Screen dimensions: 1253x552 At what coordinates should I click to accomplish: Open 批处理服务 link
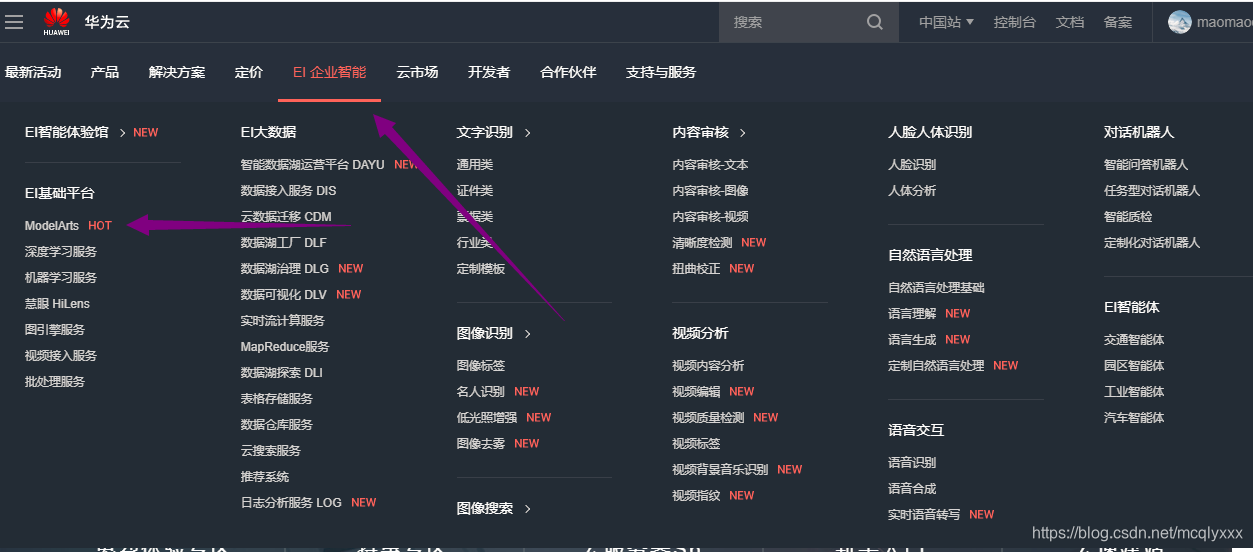(x=55, y=382)
